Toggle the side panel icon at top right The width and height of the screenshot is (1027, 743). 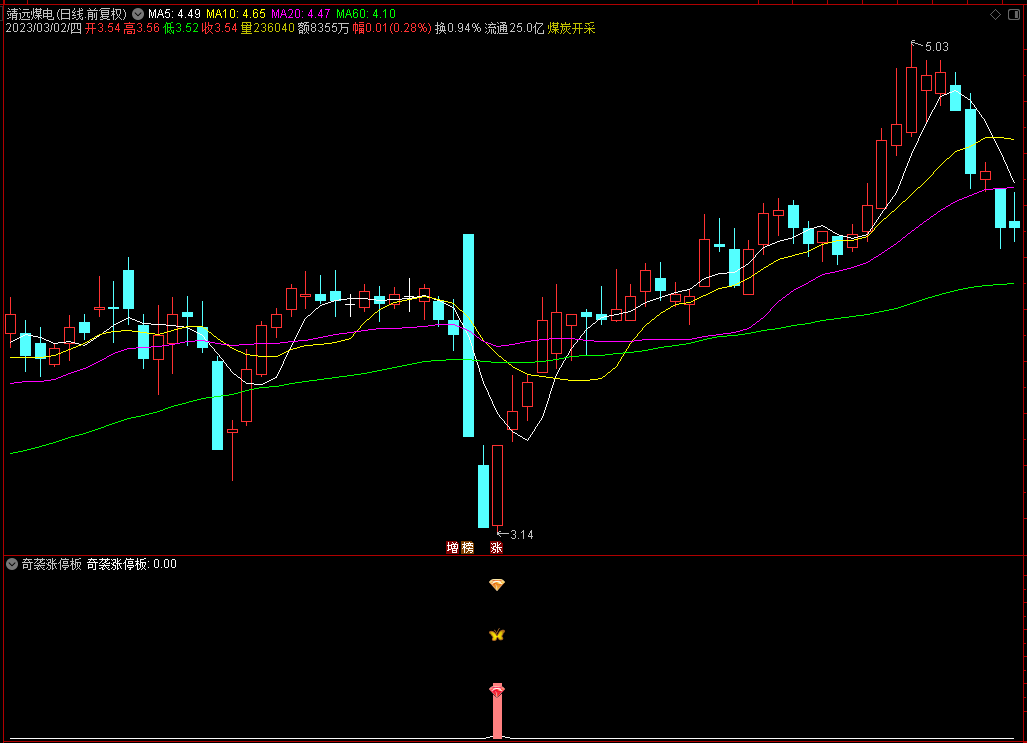pyautogui.click(x=1013, y=14)
